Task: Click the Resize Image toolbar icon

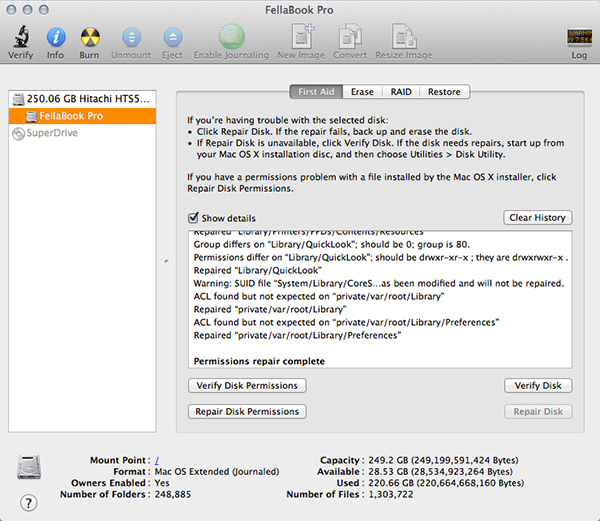Action: tap(404, 36)
